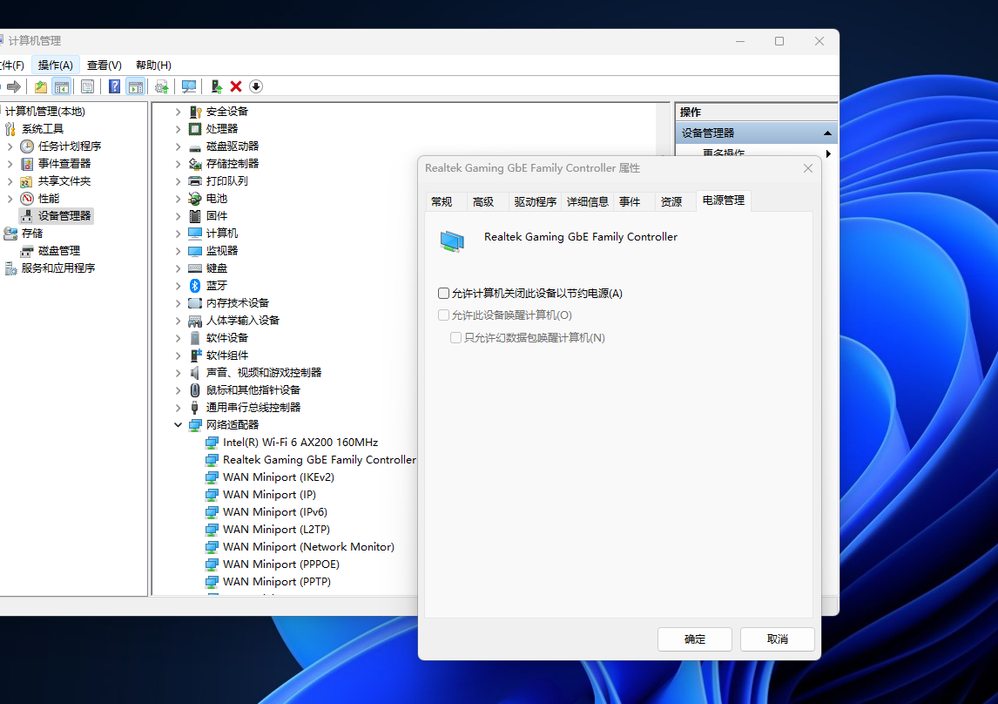The height and width of the screenshot is (704, 998).
Task: Click the red X uninstall device icon
Action: pos(236,87)
